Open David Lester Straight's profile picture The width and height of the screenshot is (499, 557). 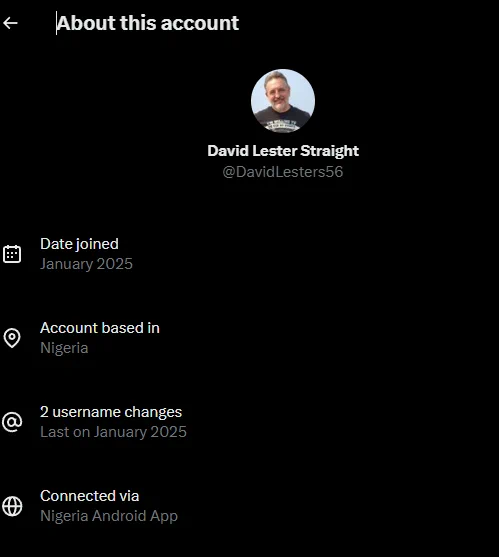(x=283, y=101)
